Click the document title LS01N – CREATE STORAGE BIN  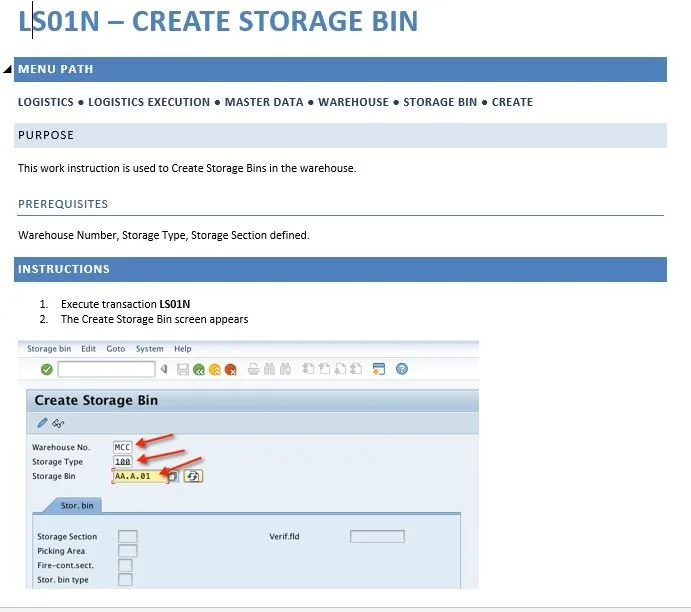click(218, 21)
